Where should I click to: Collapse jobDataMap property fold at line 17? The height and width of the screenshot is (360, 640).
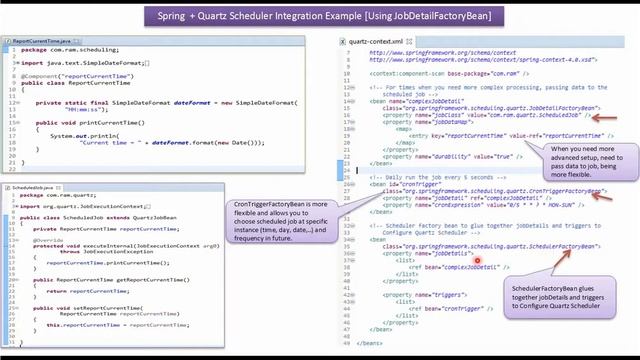click(353, 122)
